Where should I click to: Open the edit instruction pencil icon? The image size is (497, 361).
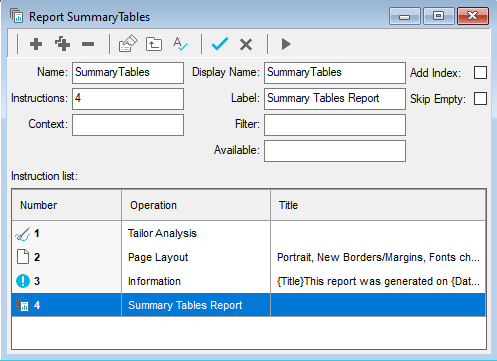coord(128,44)
